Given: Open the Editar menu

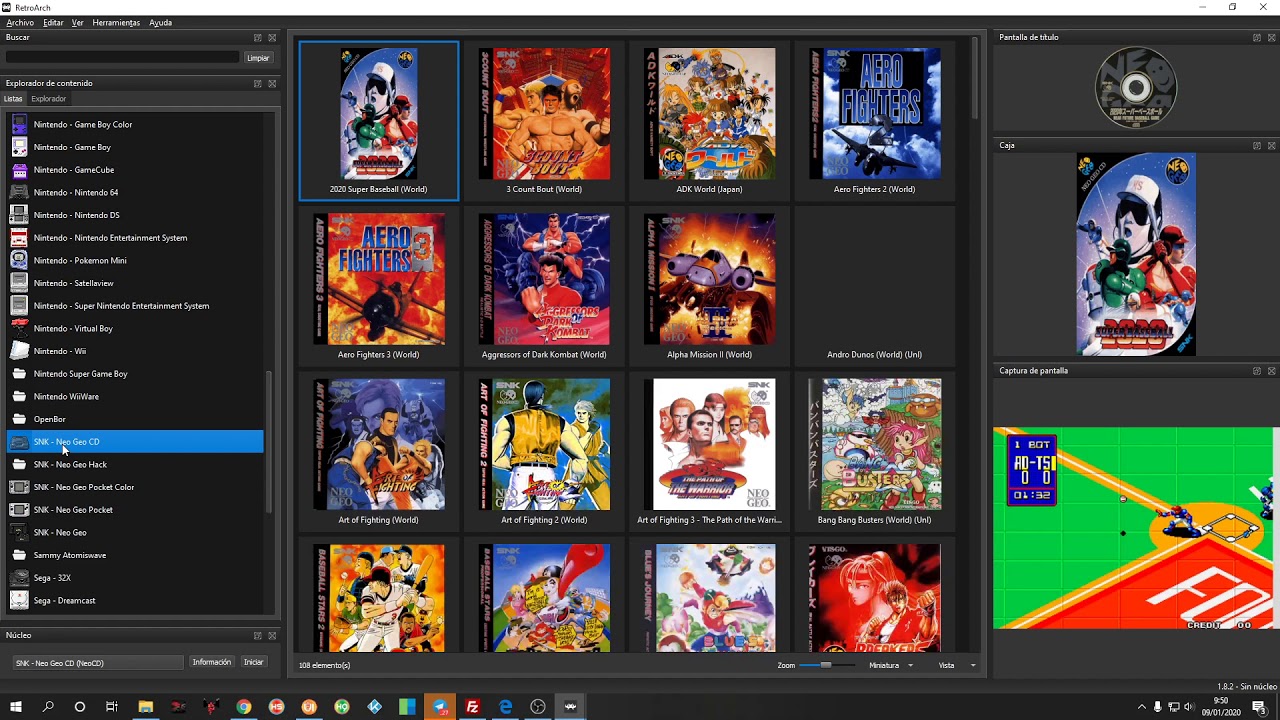Looking at the screenshot, I should coord(53,22).
